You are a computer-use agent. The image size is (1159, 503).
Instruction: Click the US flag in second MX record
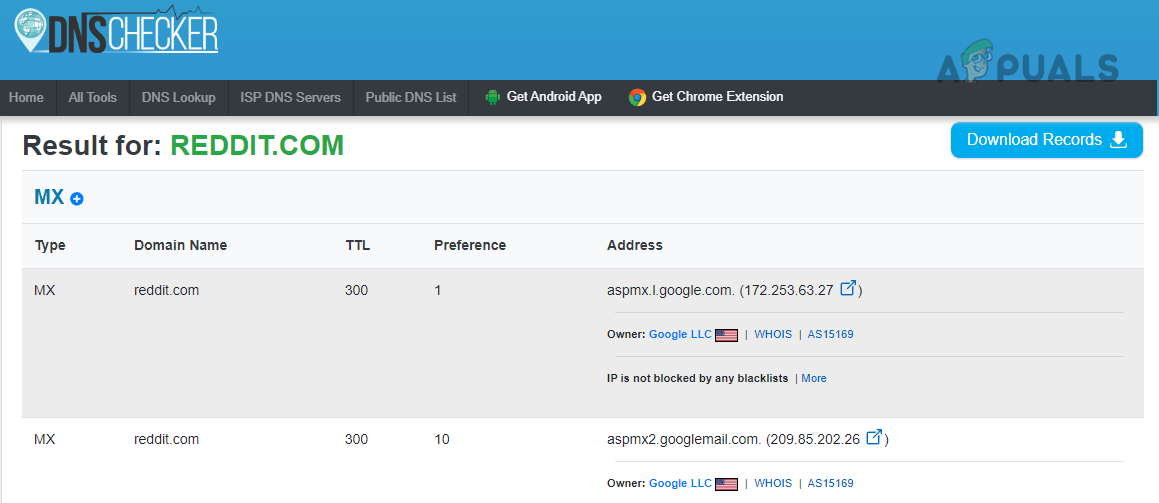[727, 484]
